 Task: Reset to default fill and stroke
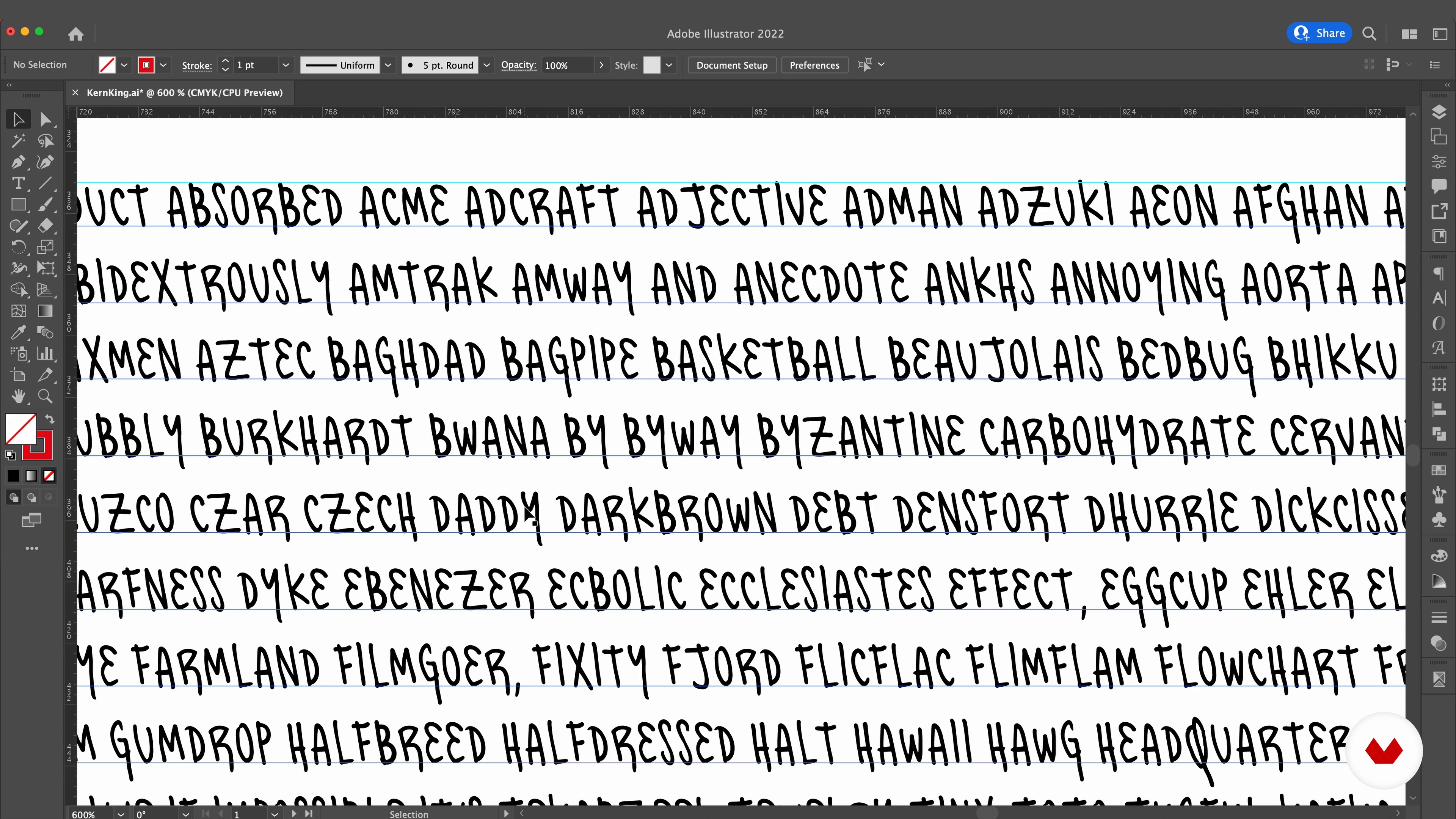[x=10, y=455]
